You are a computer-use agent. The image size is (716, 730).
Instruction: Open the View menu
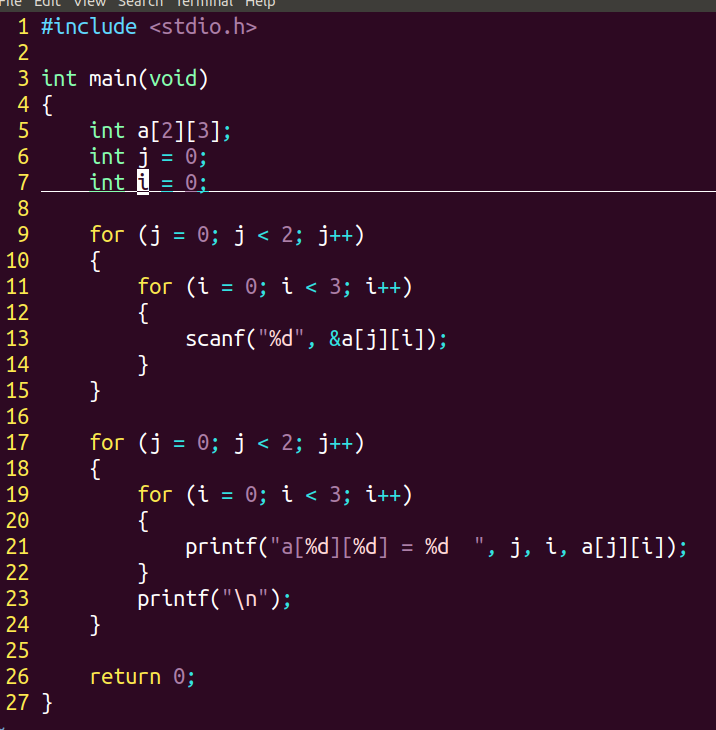[x=90, y=3]
